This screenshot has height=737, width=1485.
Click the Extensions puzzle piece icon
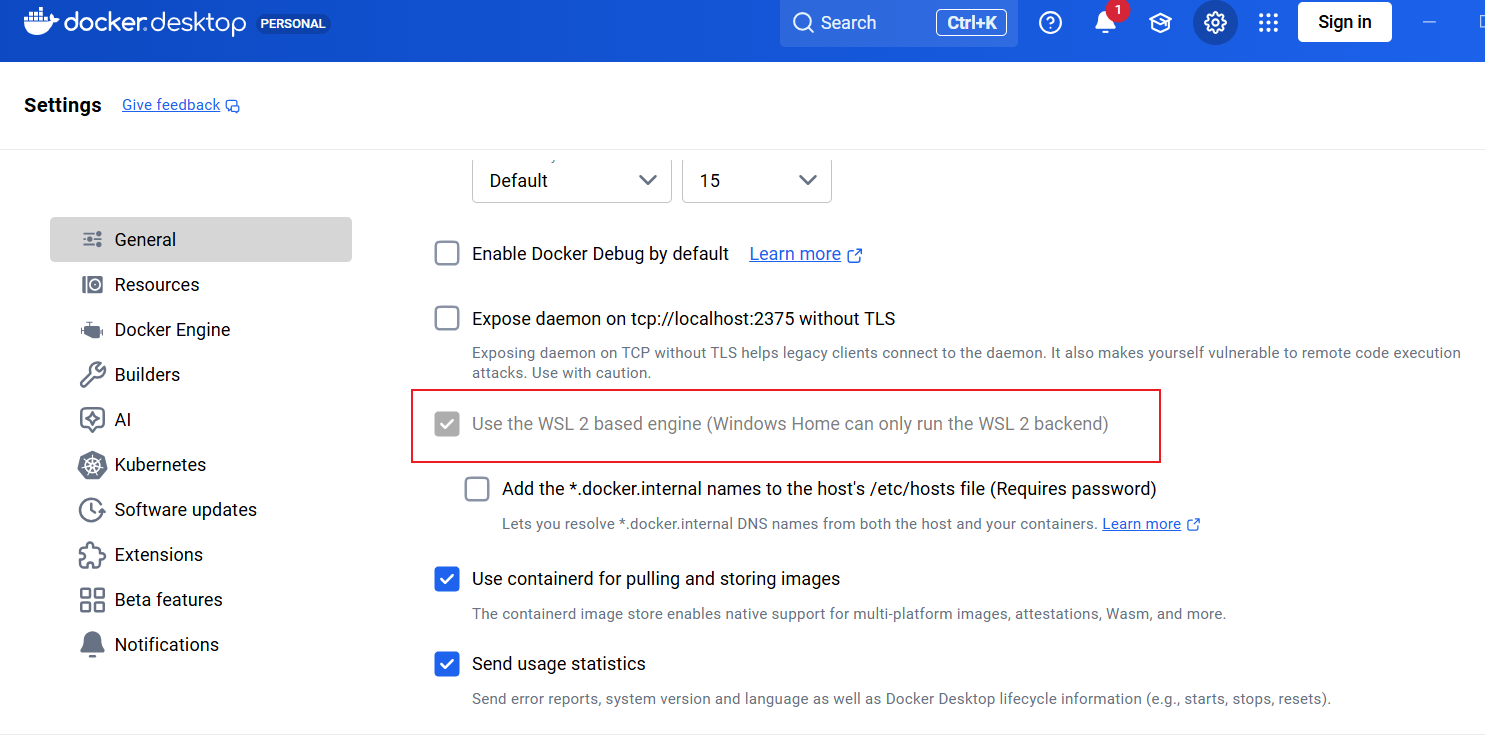(x=92, y=555)
